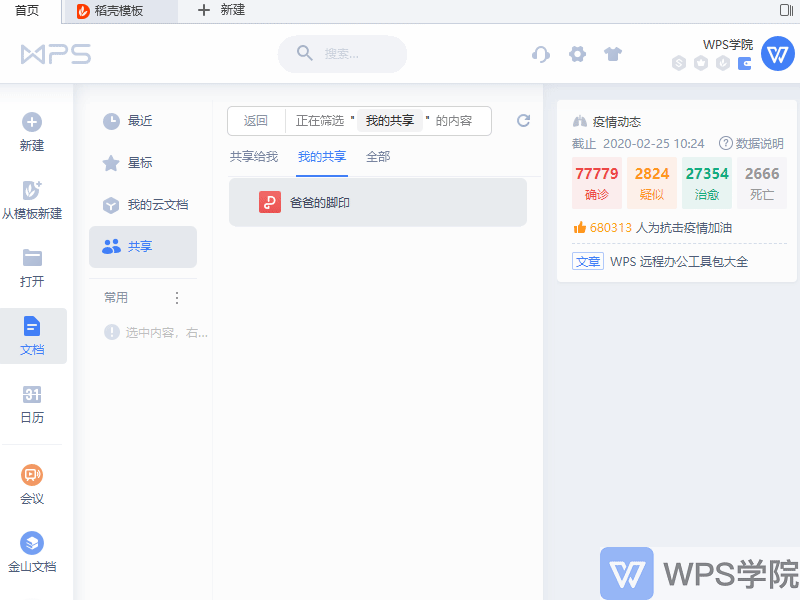Click the magnifier search icon

point(305,53)
